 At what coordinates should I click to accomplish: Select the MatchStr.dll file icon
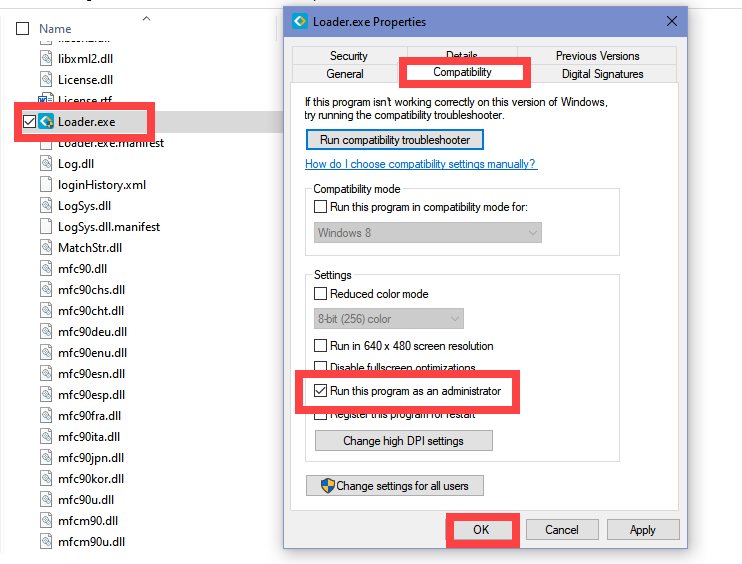[x=46, y=247]
